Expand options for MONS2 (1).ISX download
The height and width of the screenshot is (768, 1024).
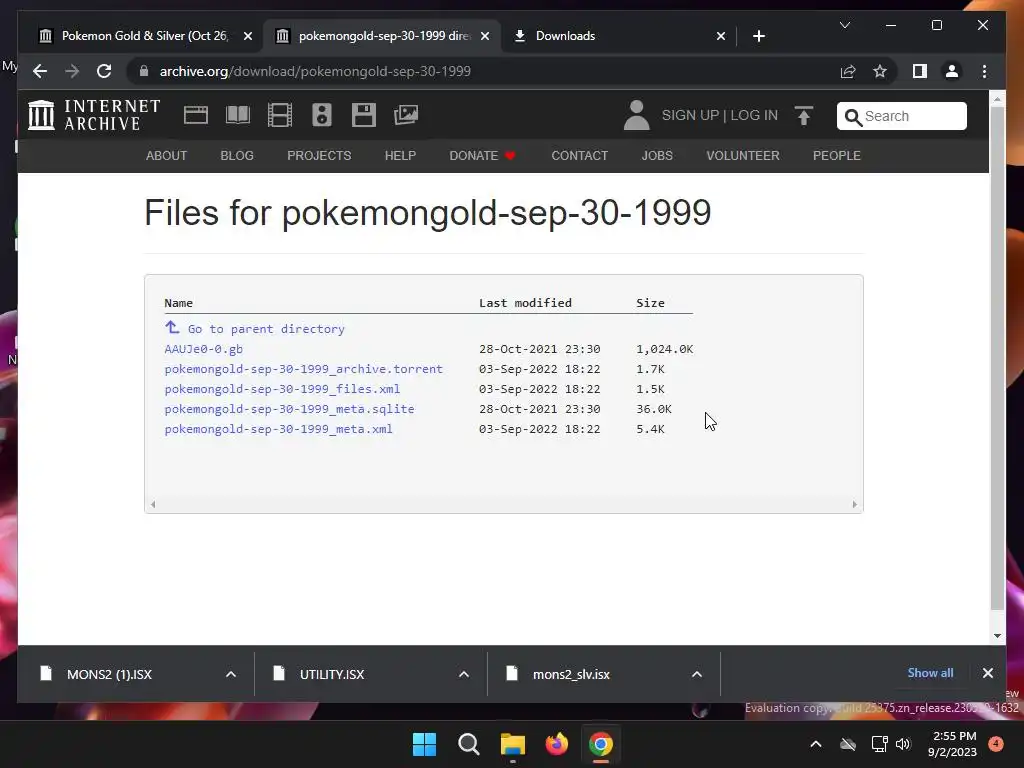pos(231,674)
